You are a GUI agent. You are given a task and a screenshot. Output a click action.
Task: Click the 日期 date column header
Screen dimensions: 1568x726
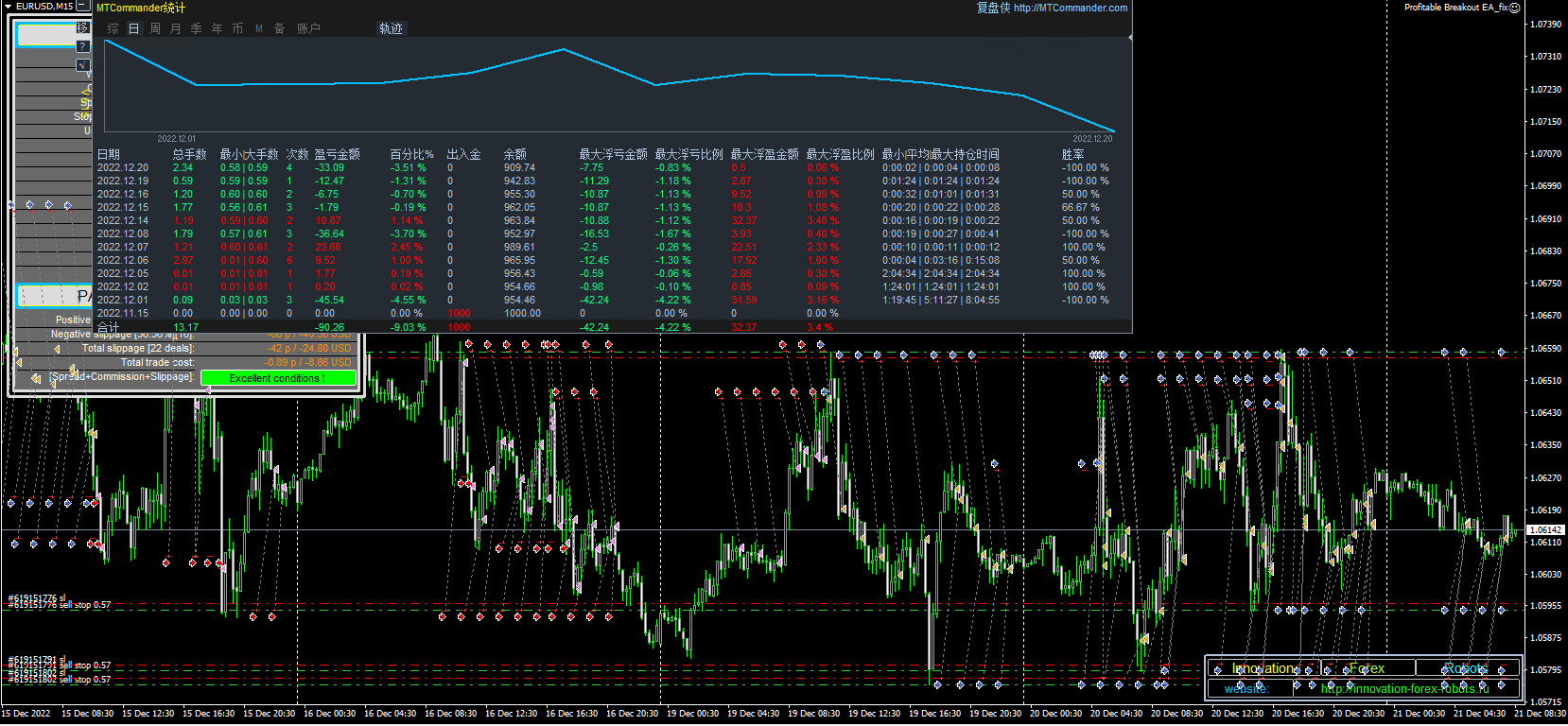coord(109,154)
